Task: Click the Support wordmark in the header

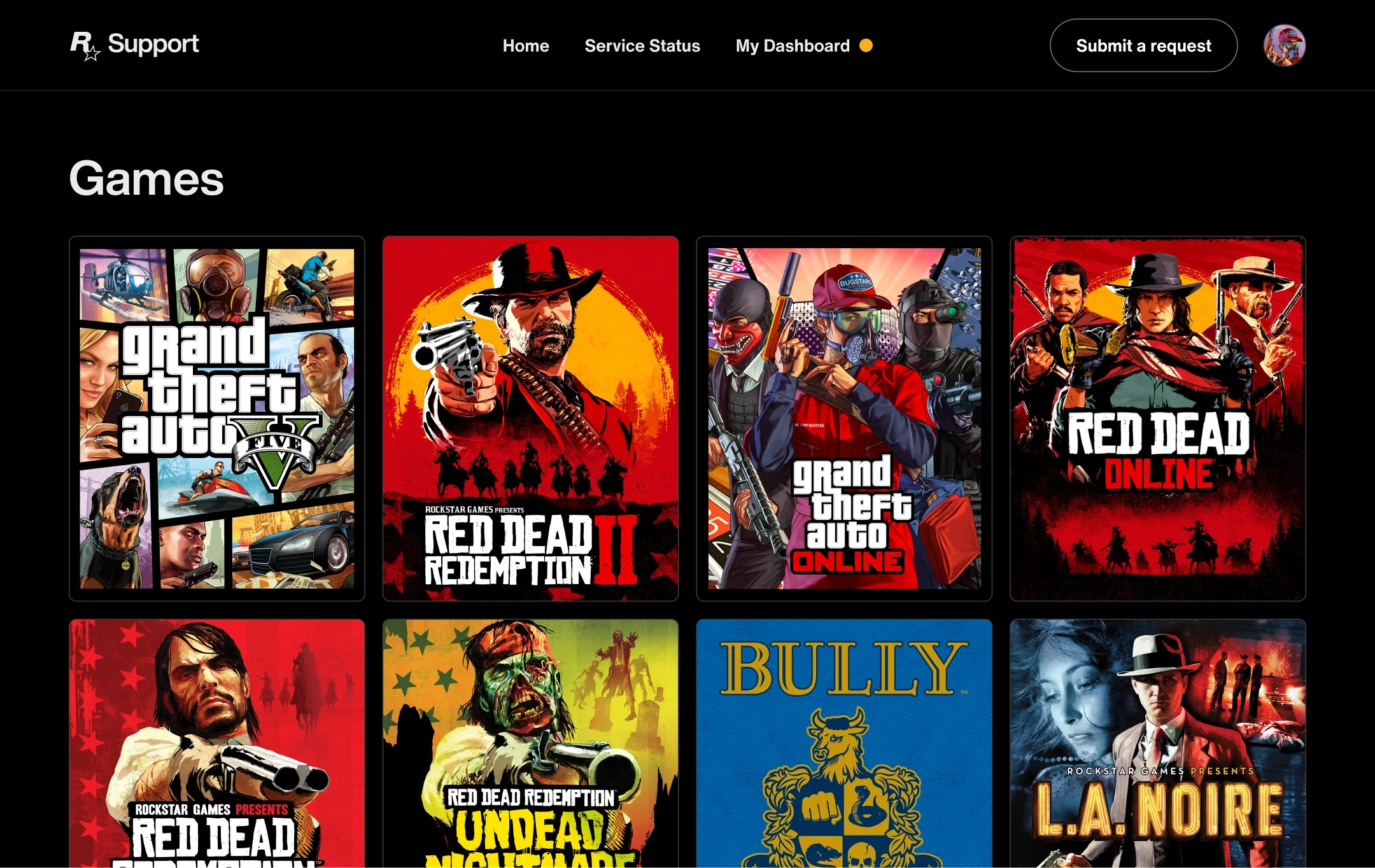Action: coord(153,44)
